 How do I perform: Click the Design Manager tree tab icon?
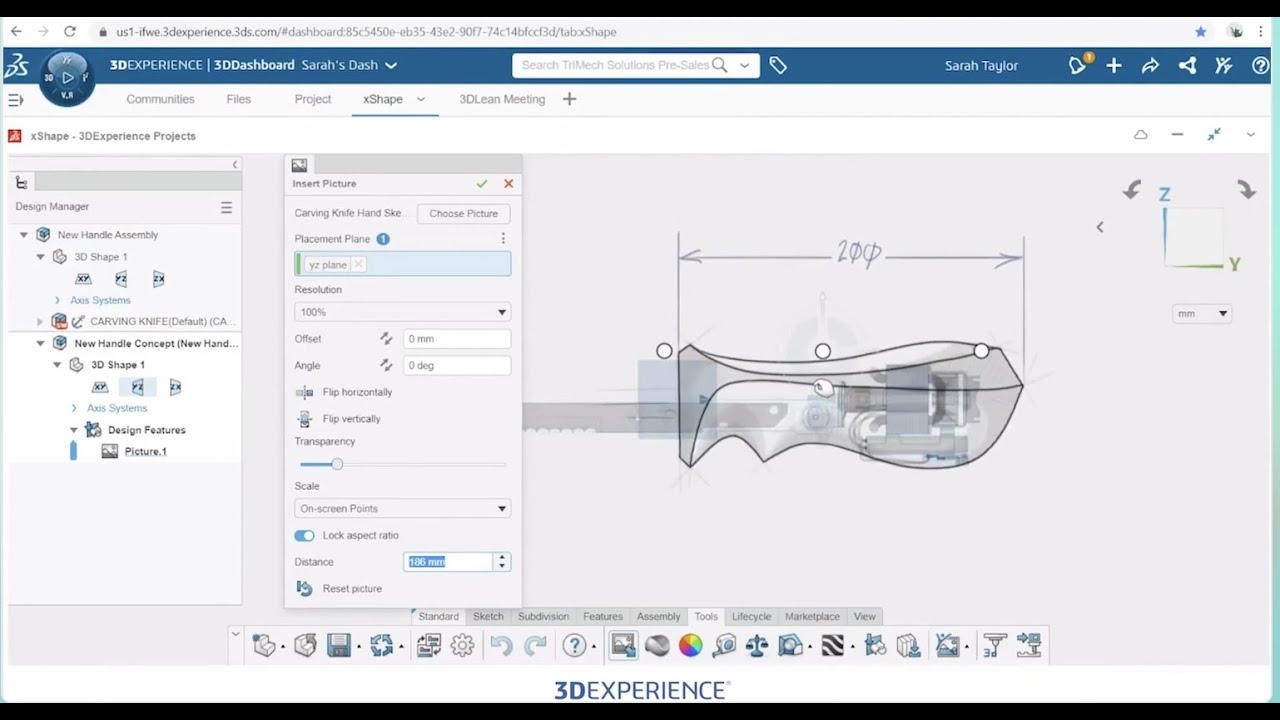(x=21, y=182)
